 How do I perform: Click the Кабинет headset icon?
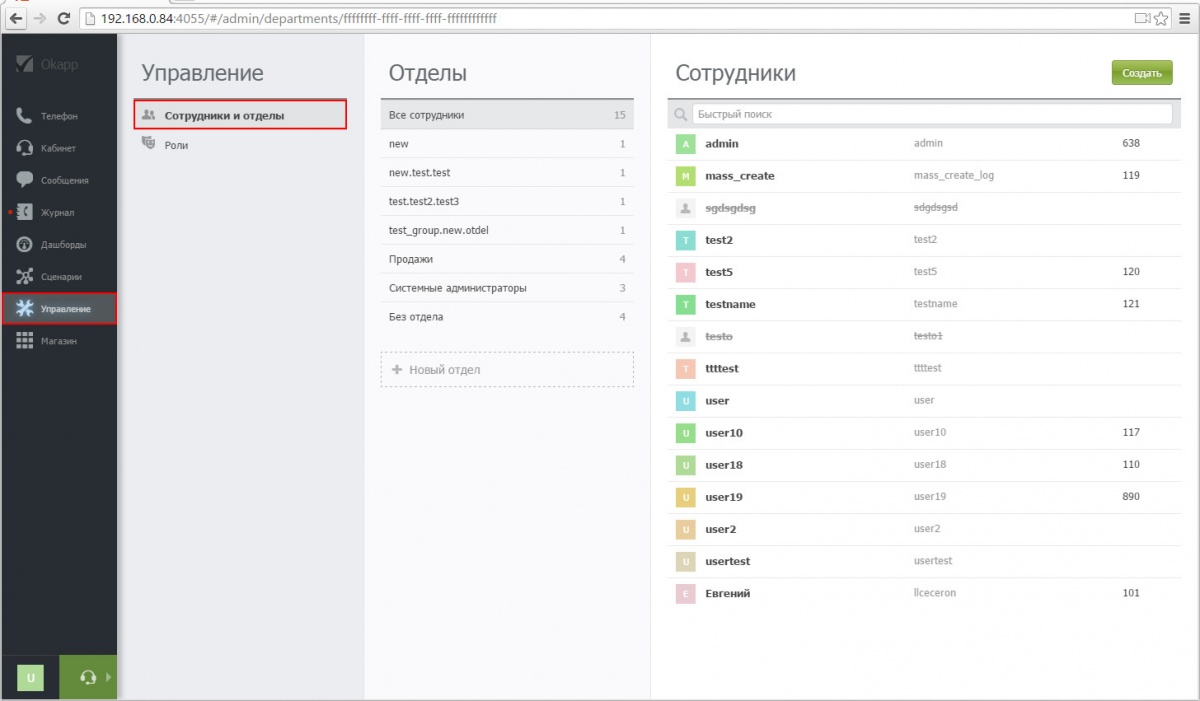(25, 148)
